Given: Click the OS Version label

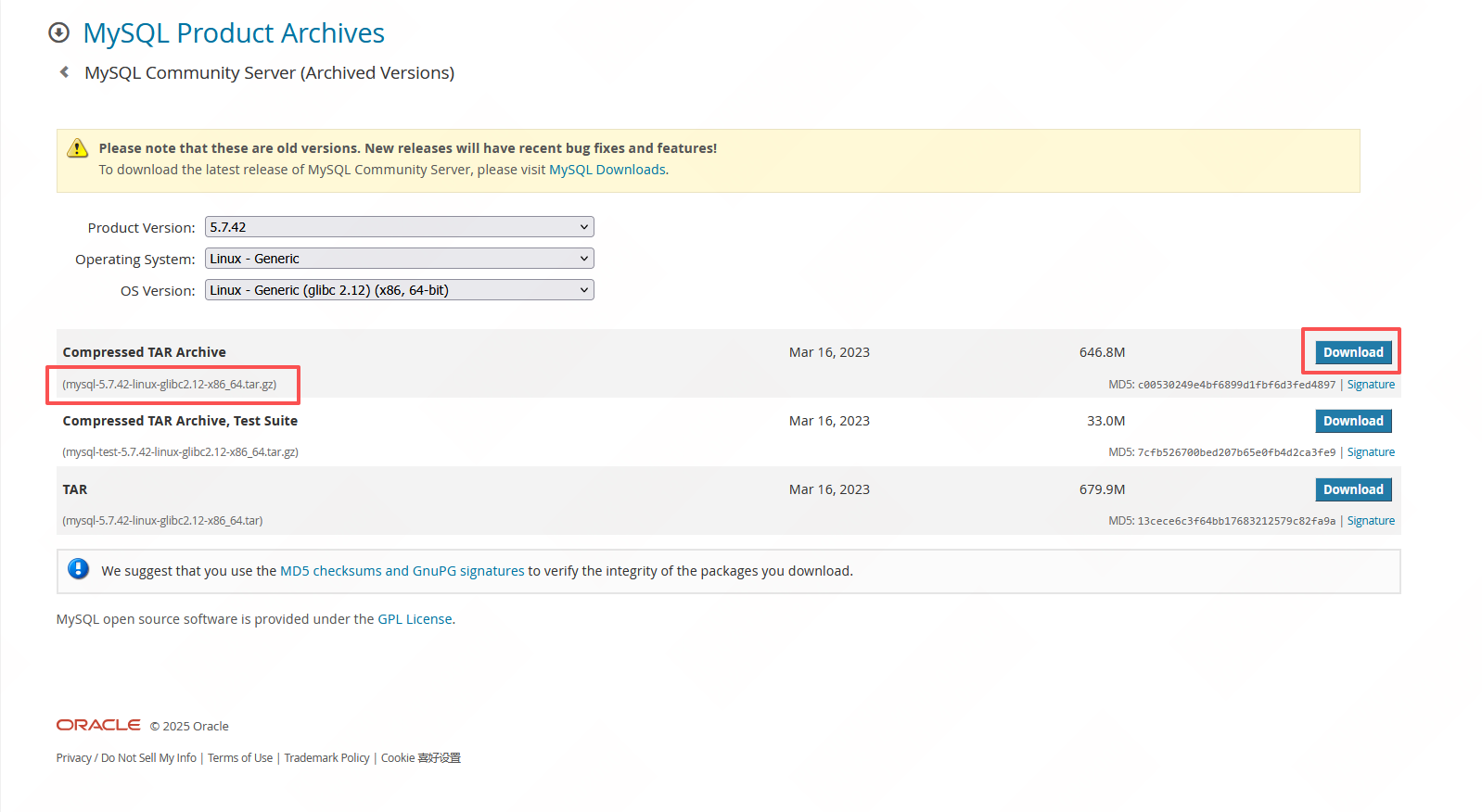Looking at the screenshot, I should coord(158,291).
